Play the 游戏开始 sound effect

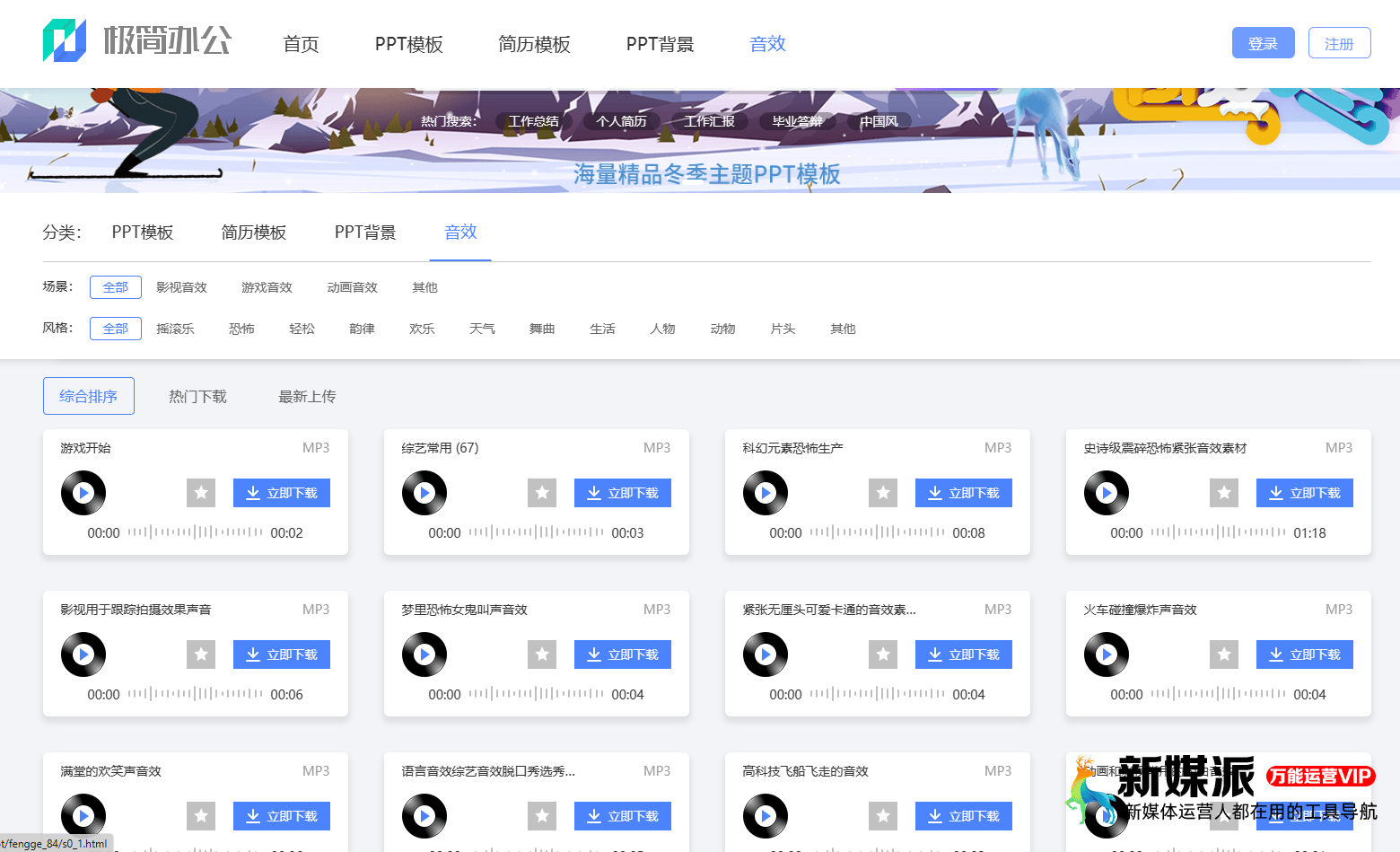point(83,493)
